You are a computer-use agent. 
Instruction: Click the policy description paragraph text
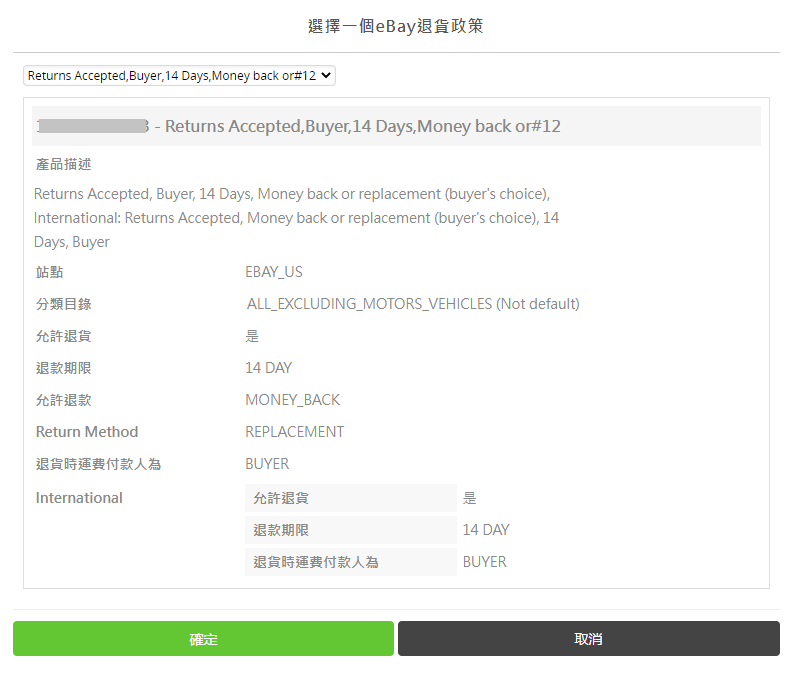click(x=296, y=218)
